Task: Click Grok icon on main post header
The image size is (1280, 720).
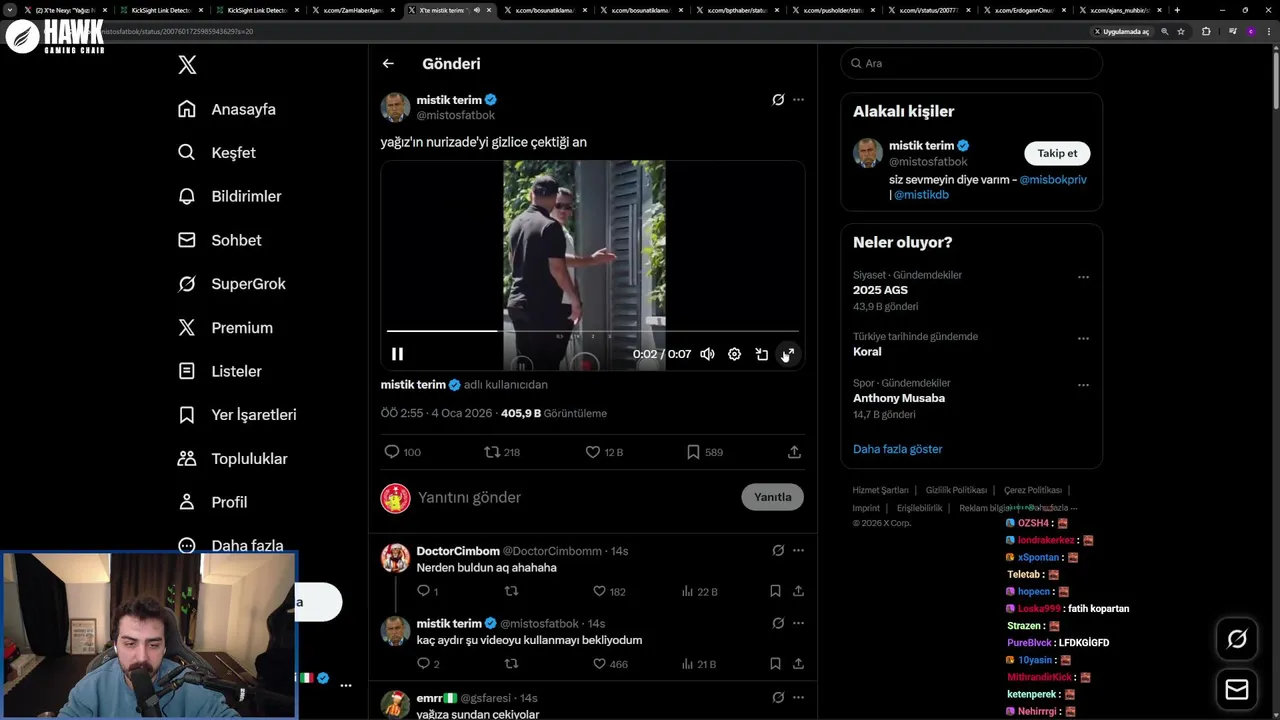Action: click(x=778, y=100)
